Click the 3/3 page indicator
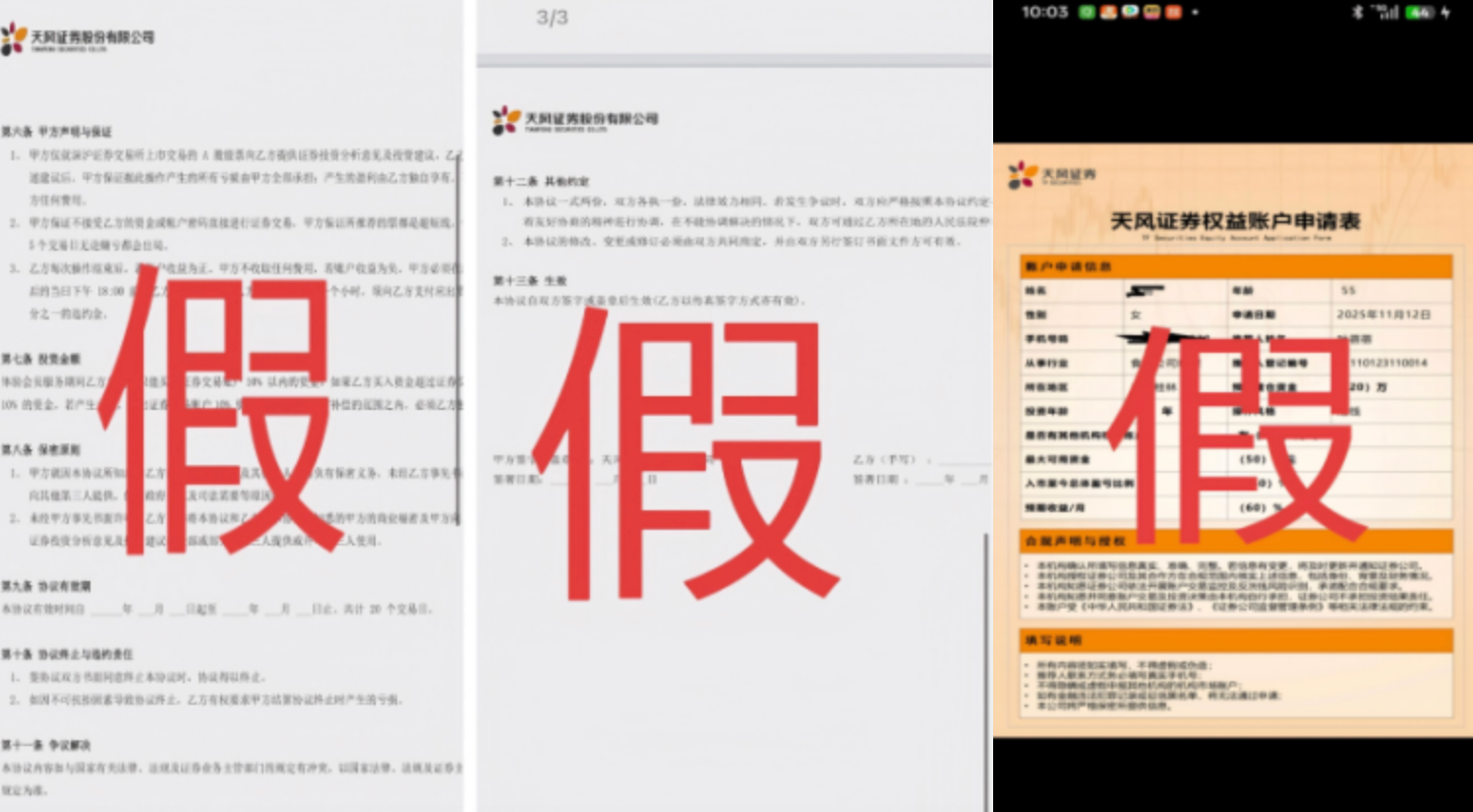 coord(552,18)
